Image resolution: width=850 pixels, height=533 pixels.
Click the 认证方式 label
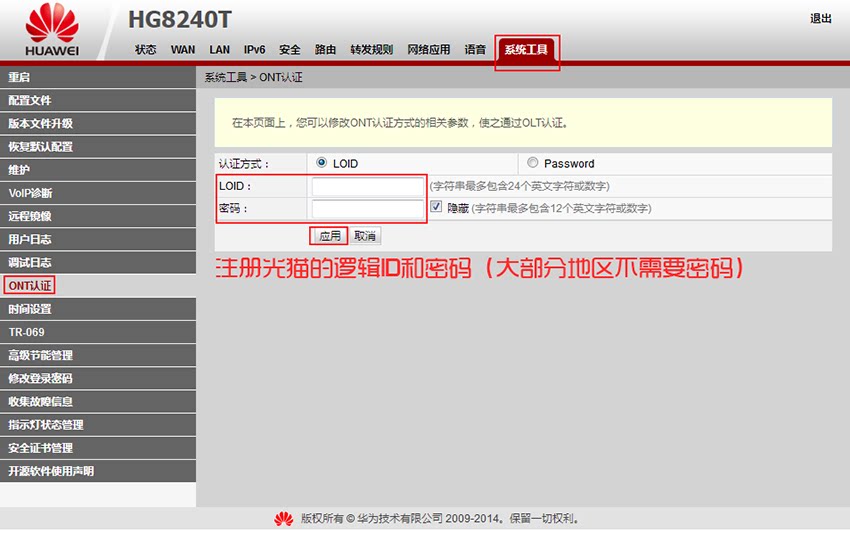click(x=243, y=164)
